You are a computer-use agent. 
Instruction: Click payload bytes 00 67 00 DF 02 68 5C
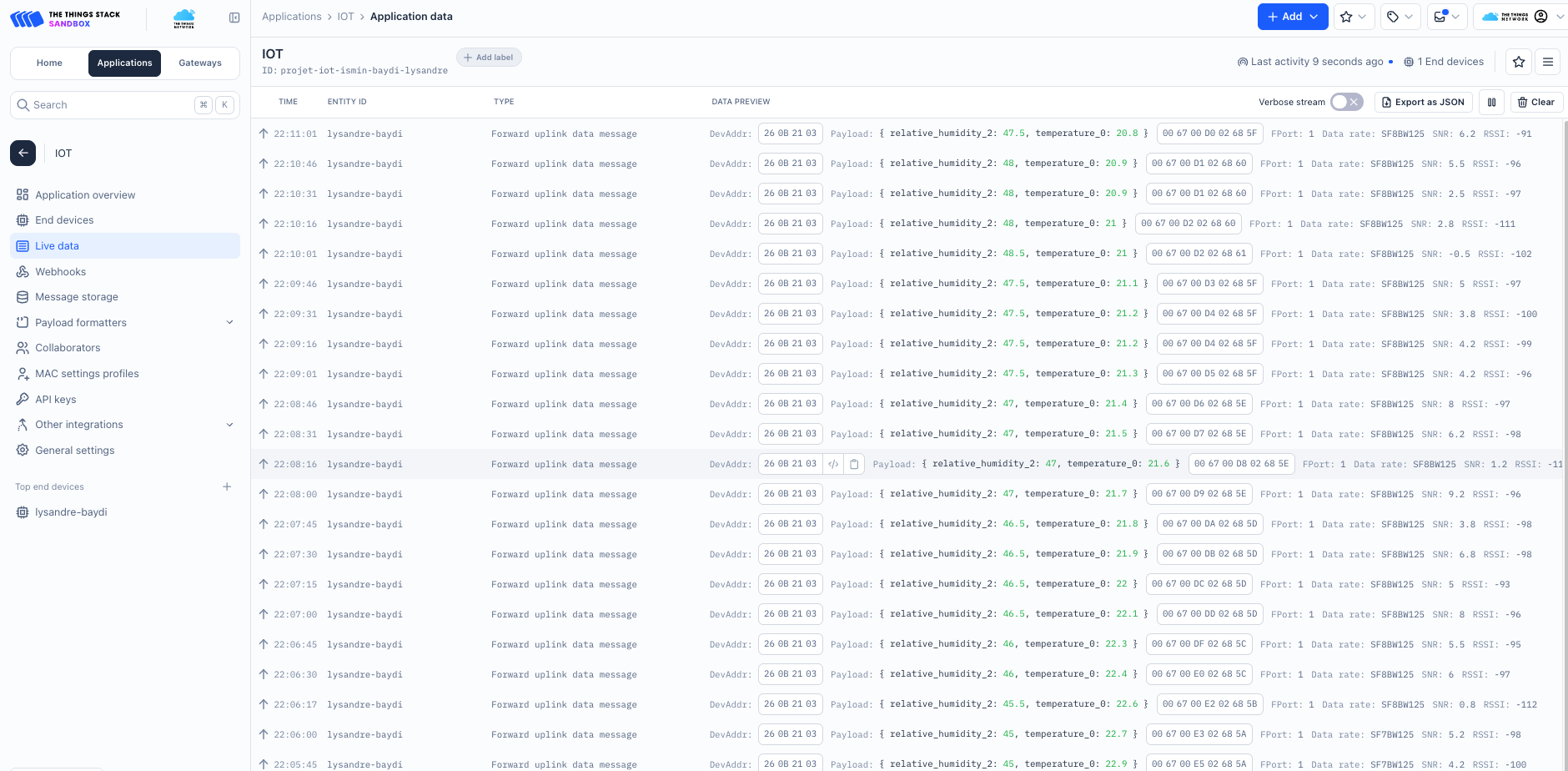pos(1199,644)
